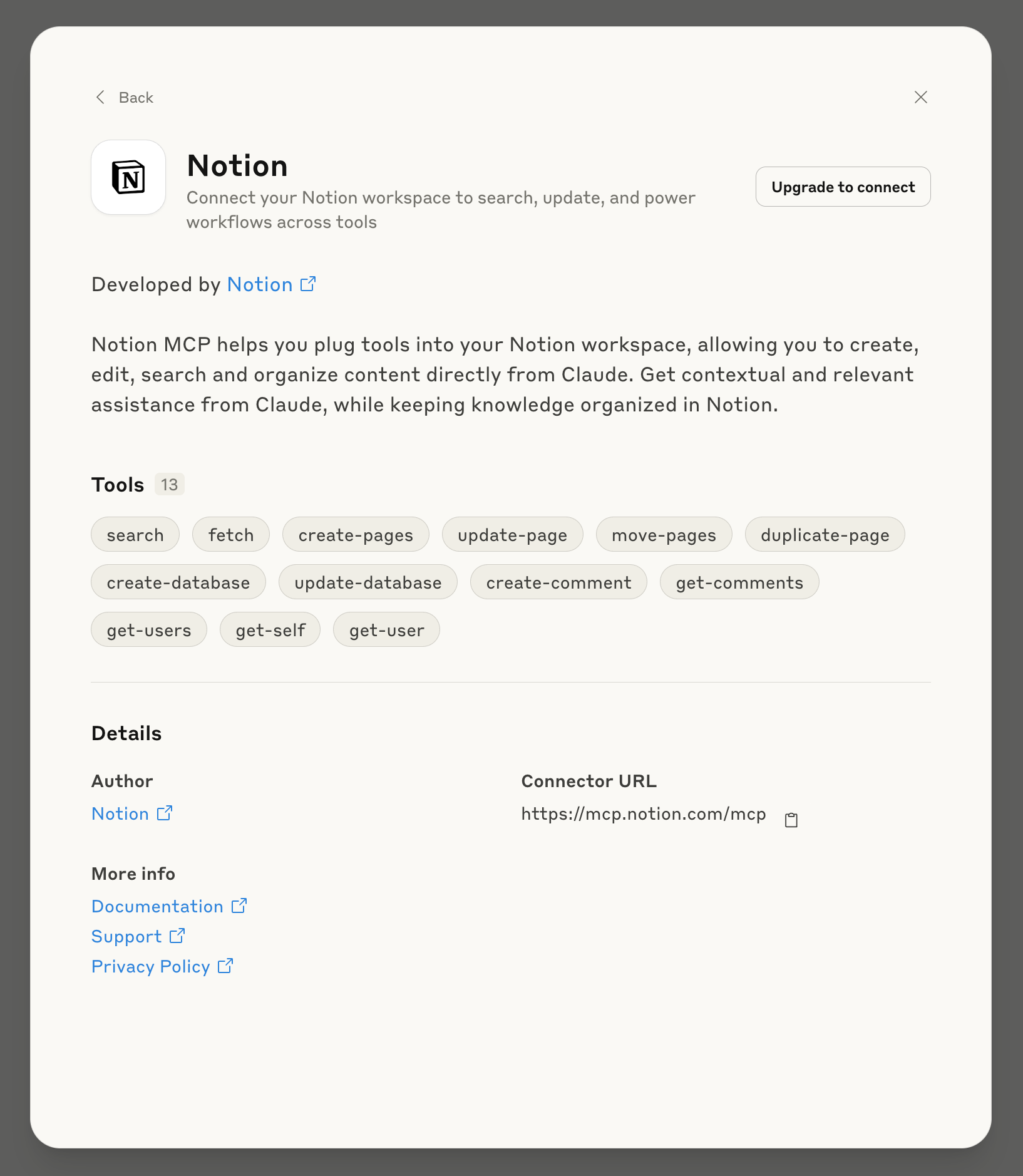Click external-link icon next to Author Notion
Screen dimensions: 1023x1176
click(x=165, y=813)
